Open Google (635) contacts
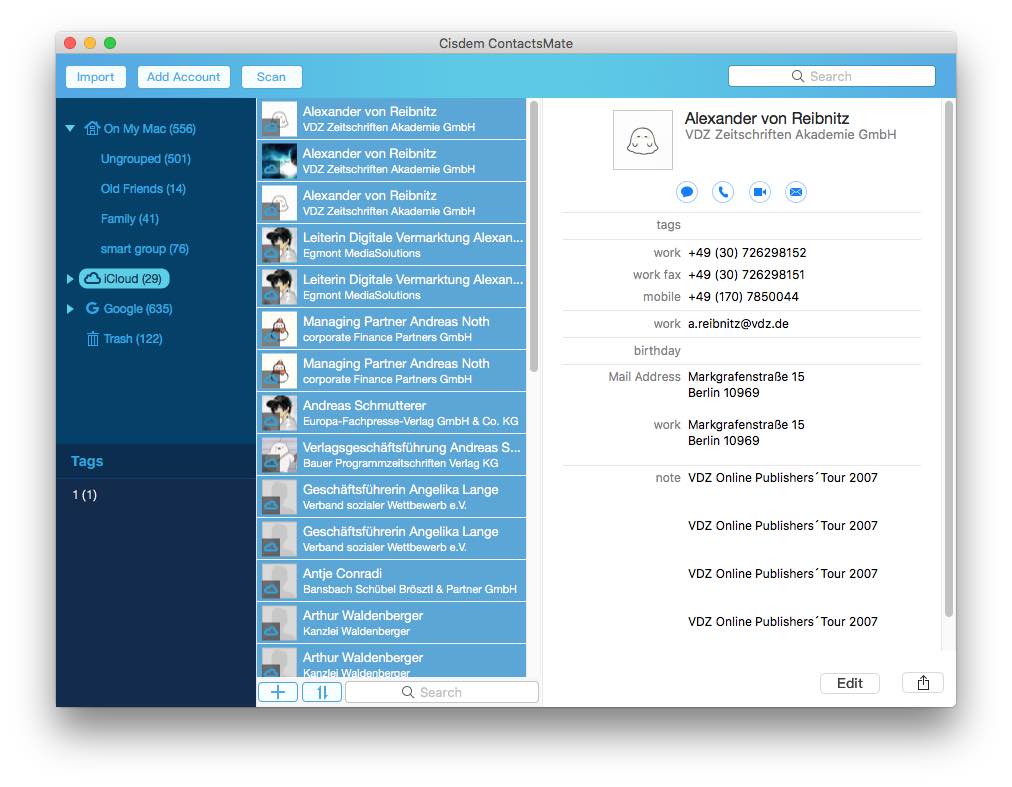Image resolution: width=1012 pixels, height=787 pixels. [137, 309]
